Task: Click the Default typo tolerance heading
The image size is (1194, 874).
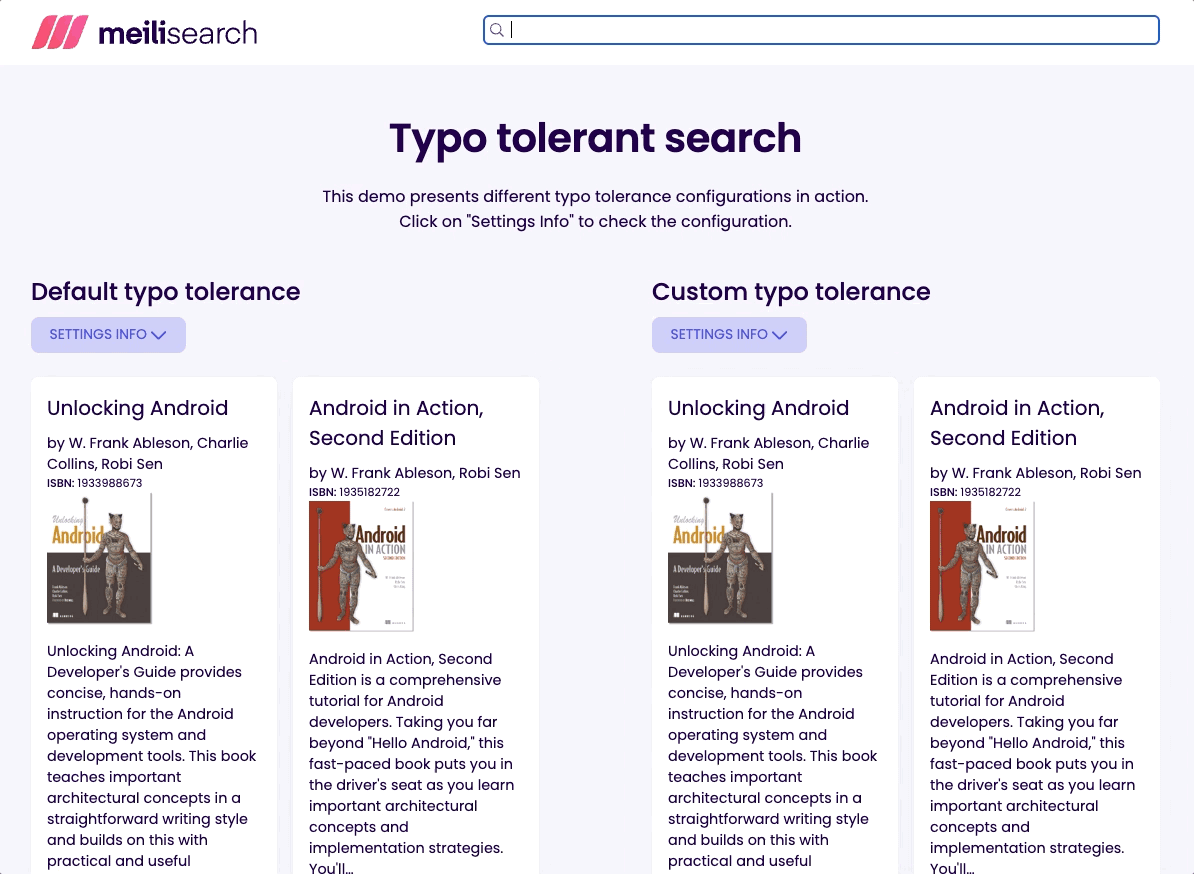Action: tap(166, 292)
